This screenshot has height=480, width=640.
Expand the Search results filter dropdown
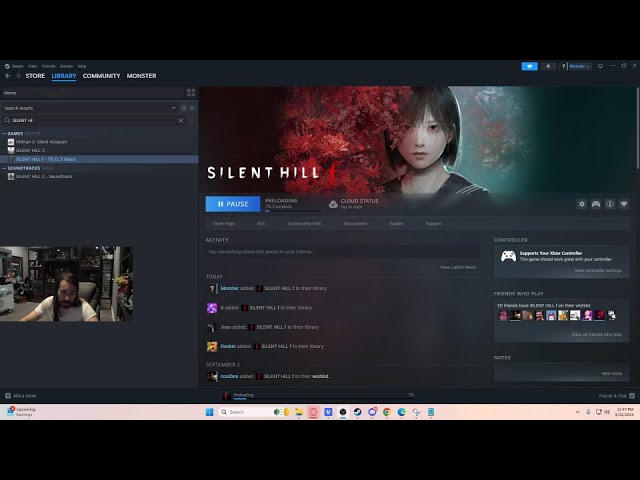pos(174,108)
